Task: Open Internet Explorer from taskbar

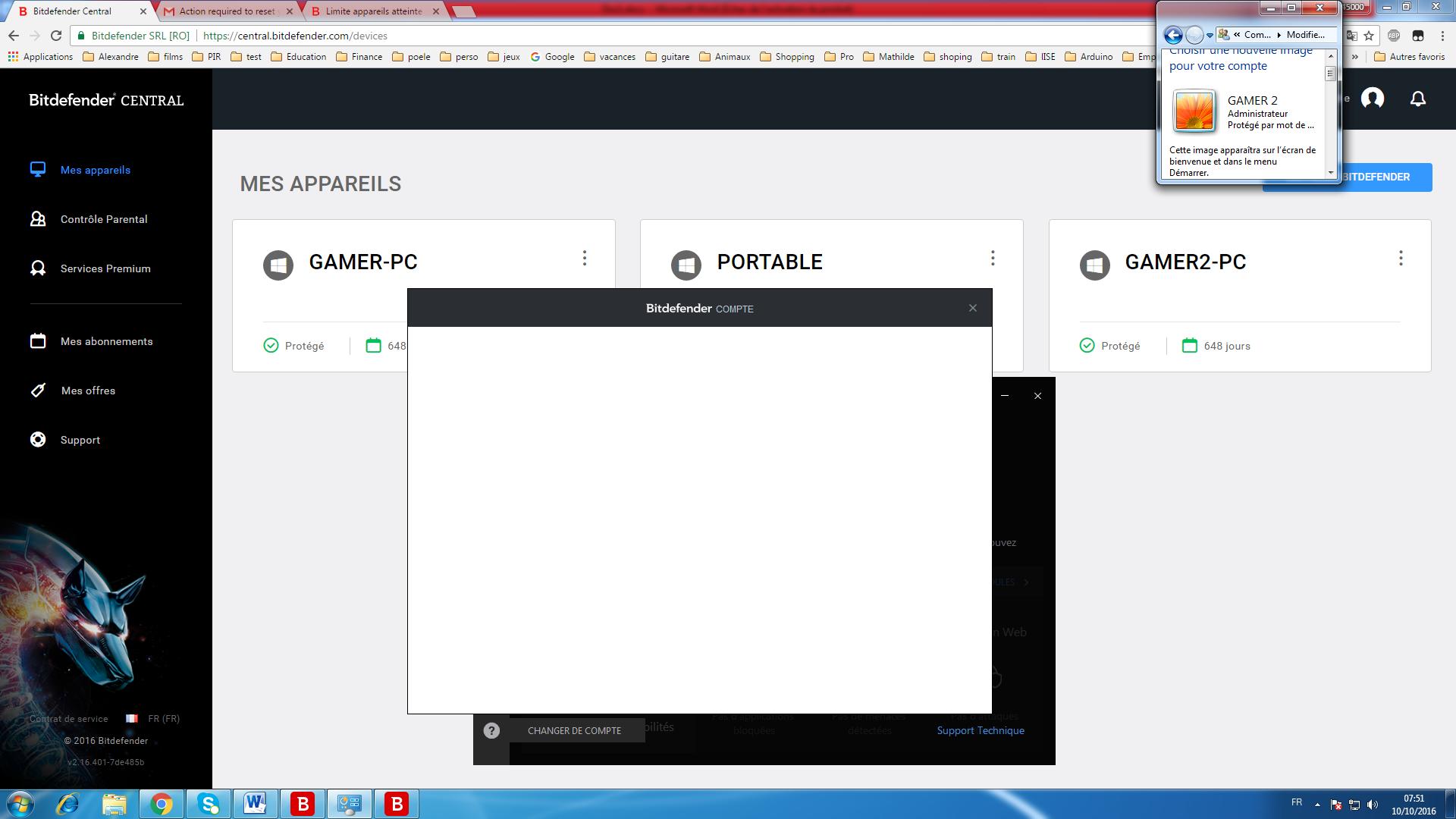Action: tap(67, 804)
